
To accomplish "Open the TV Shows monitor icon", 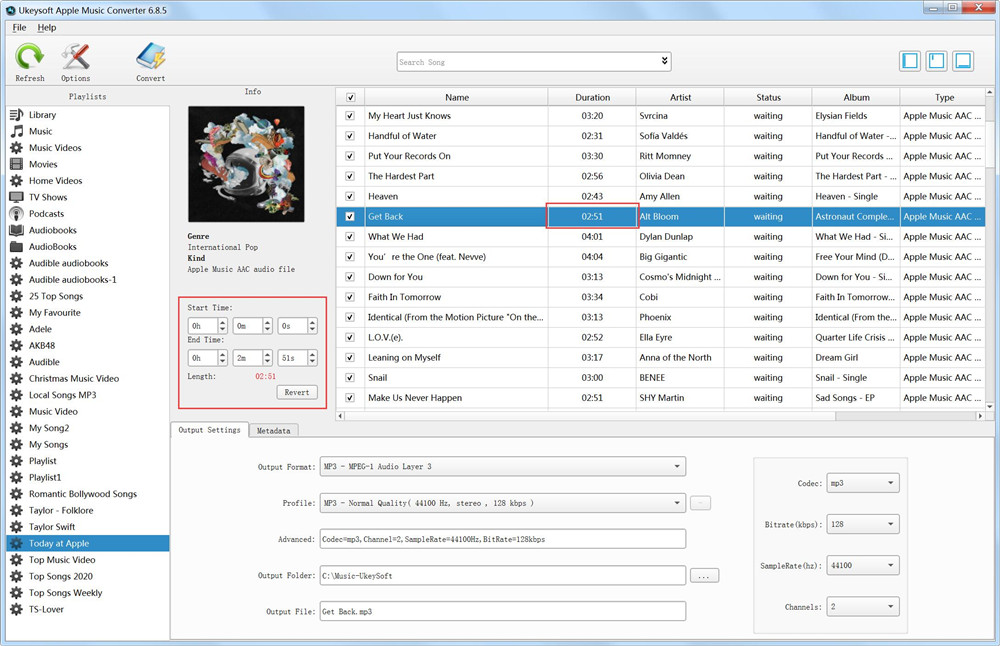I will pos(17,197).
